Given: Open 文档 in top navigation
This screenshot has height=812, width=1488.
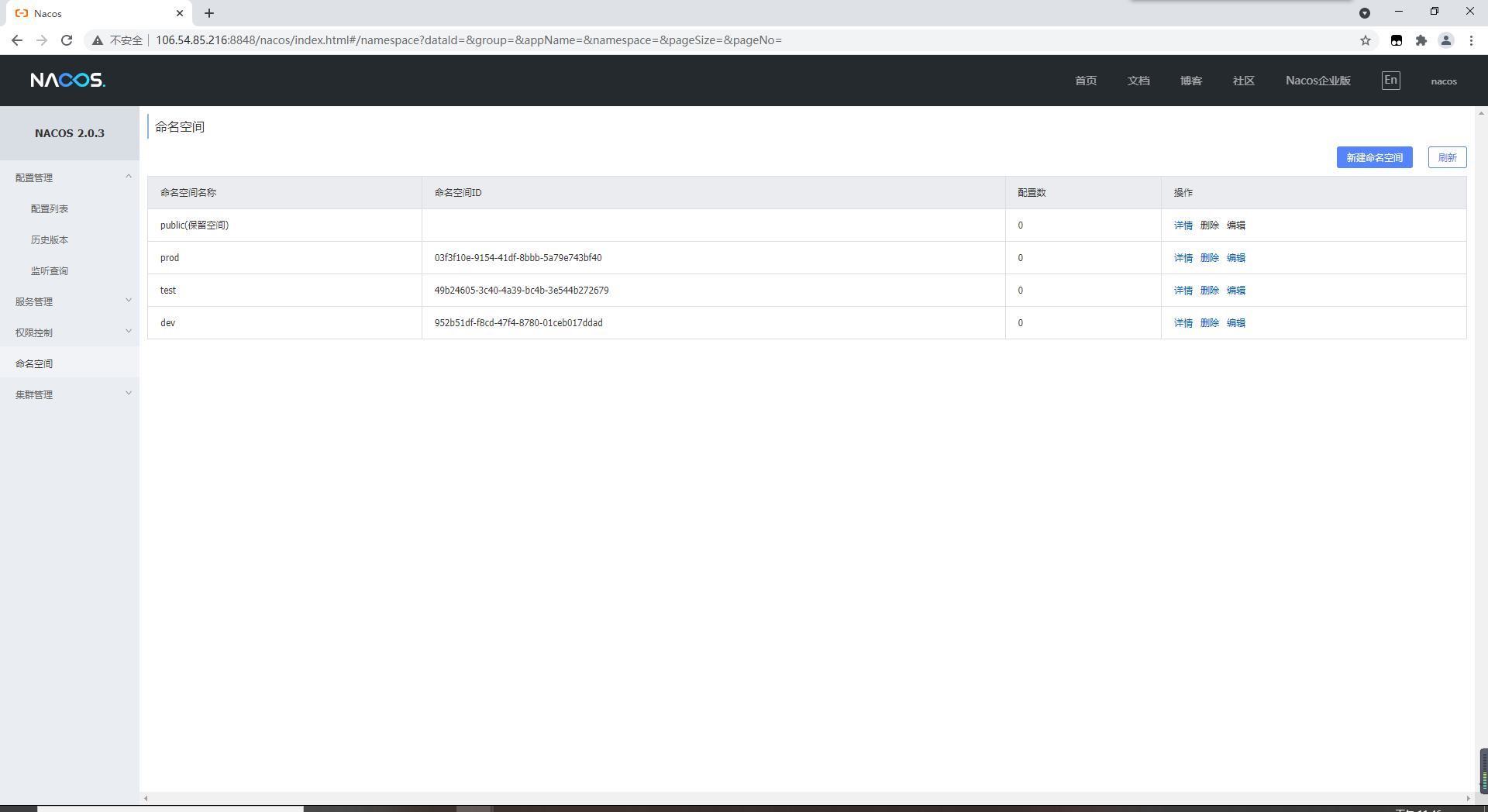Looking at the screenshot, I should [1138, 81].
